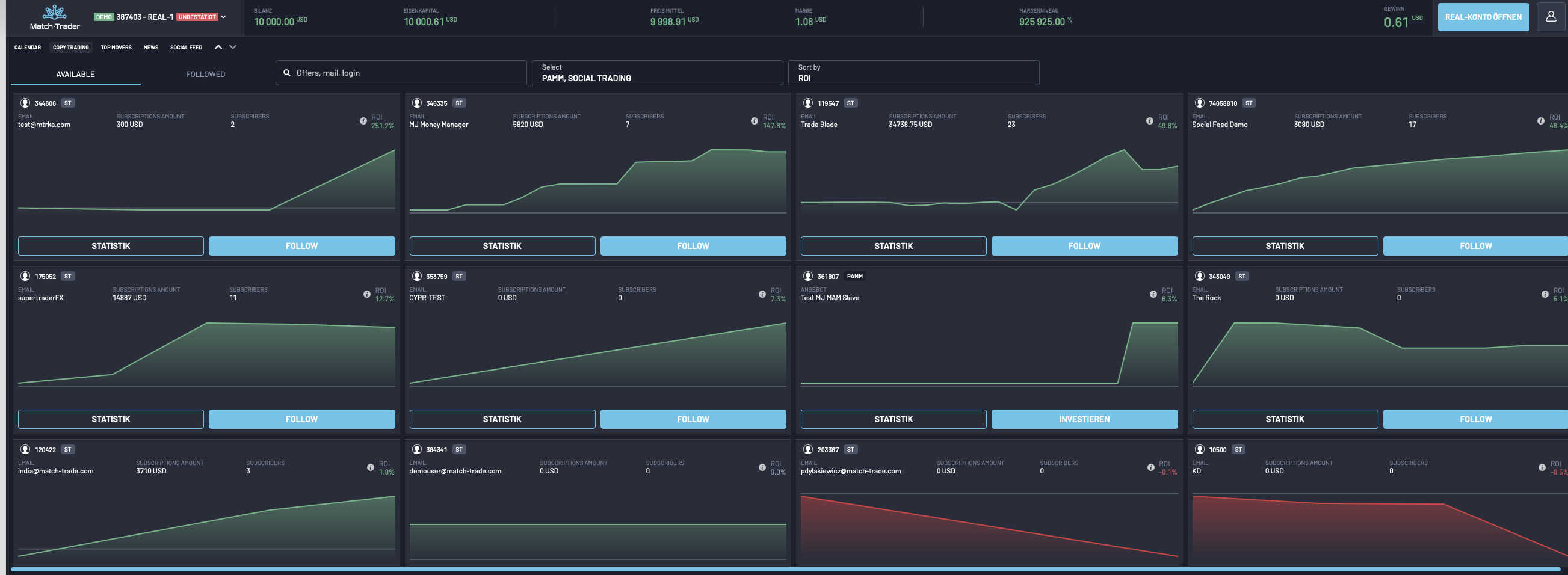The image size is (1568, 575).
Task: Open the Sort by ROI dropdown
Action: point(913,73)
